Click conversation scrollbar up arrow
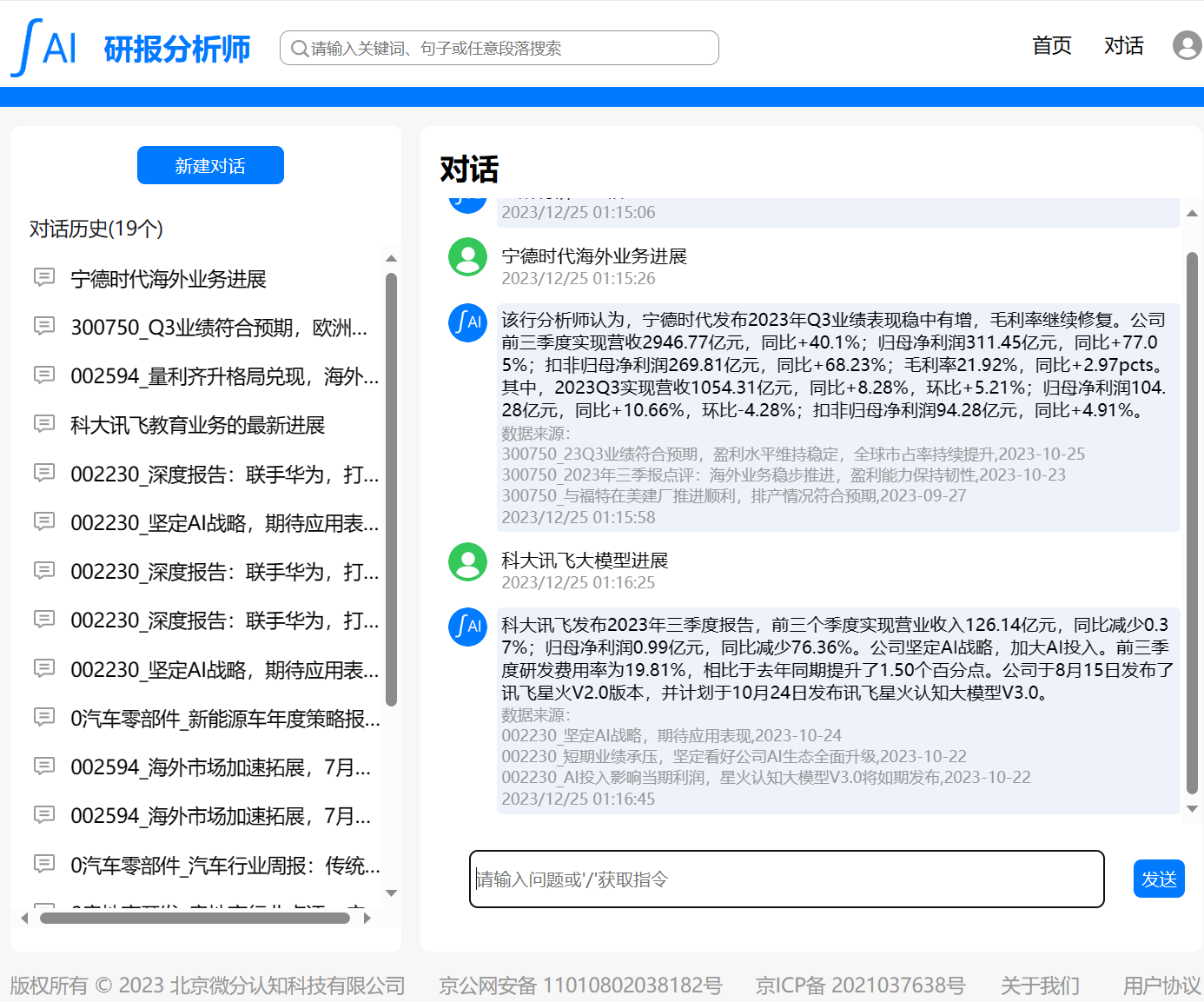The image size is (1204, 1002). [1192, 213]
